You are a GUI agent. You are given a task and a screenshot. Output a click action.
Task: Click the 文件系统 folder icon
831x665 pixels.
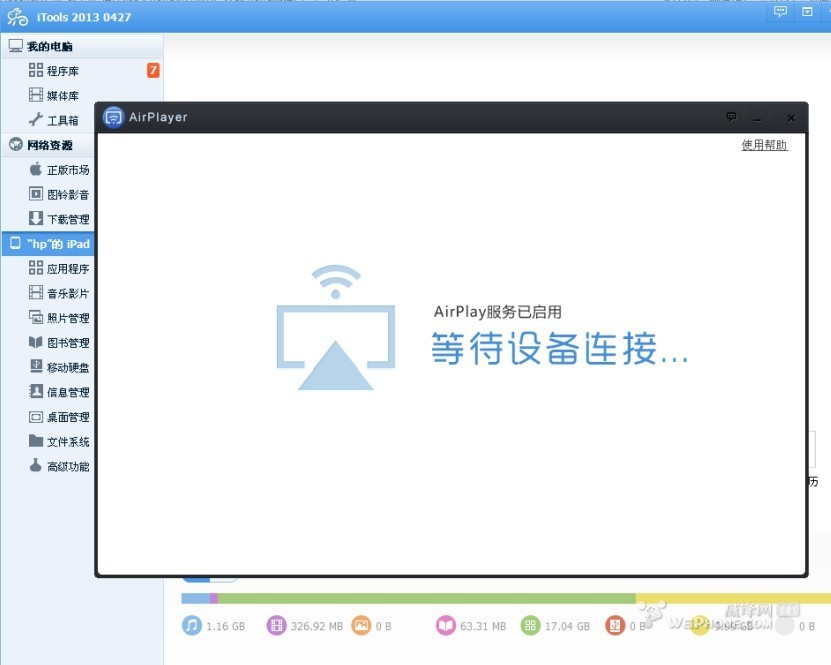[x=36, y=440]
